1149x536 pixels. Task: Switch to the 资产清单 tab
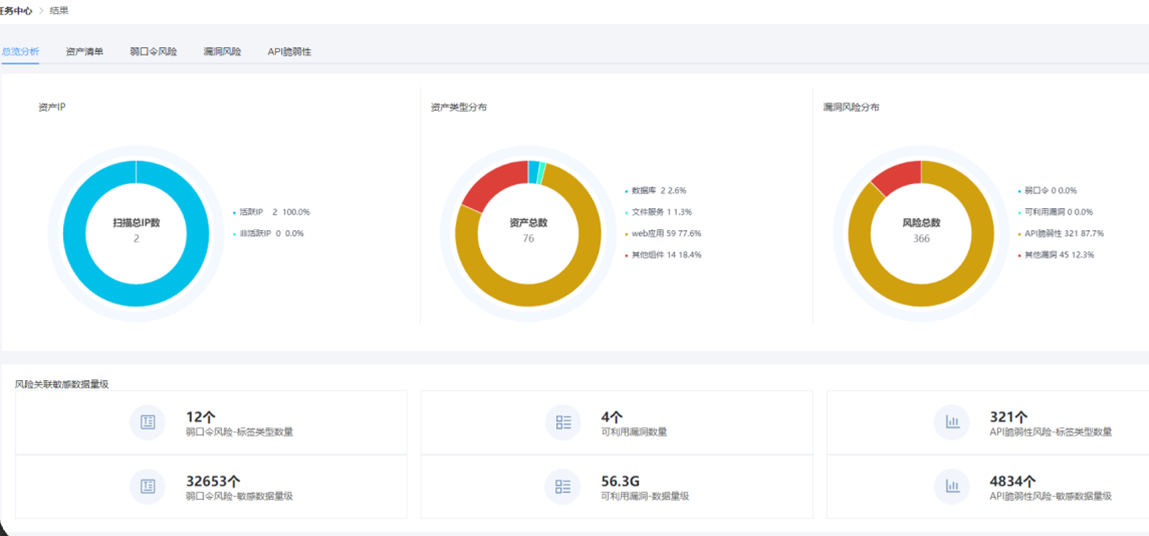84,51
